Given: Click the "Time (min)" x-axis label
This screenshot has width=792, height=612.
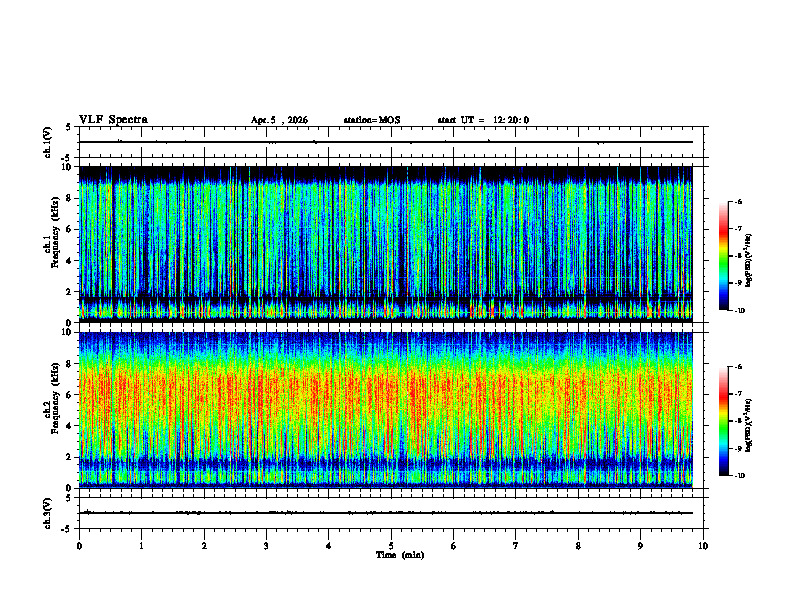Looking at the screenshot, I should click(x=400, y=555).
